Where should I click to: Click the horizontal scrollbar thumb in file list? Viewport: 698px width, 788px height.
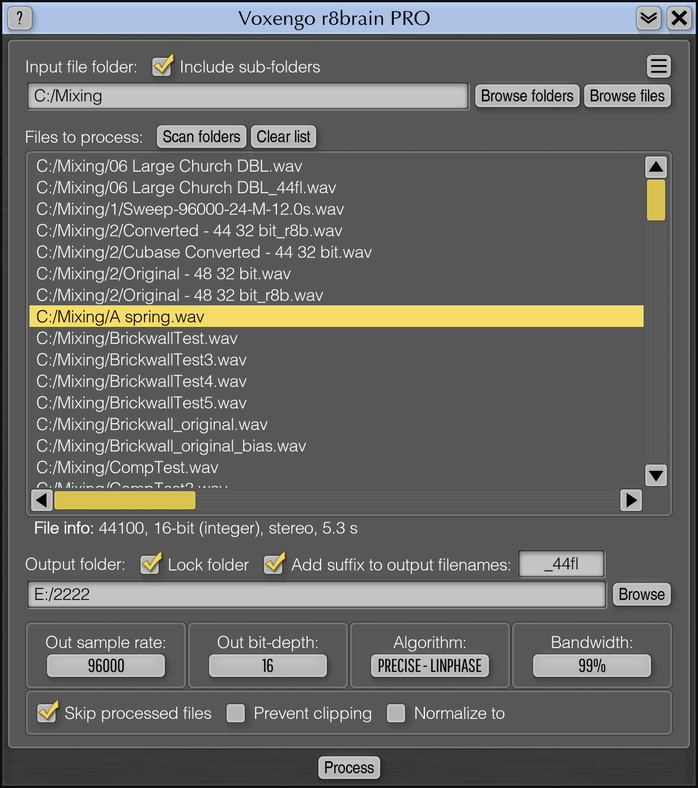tap(125, 500)
